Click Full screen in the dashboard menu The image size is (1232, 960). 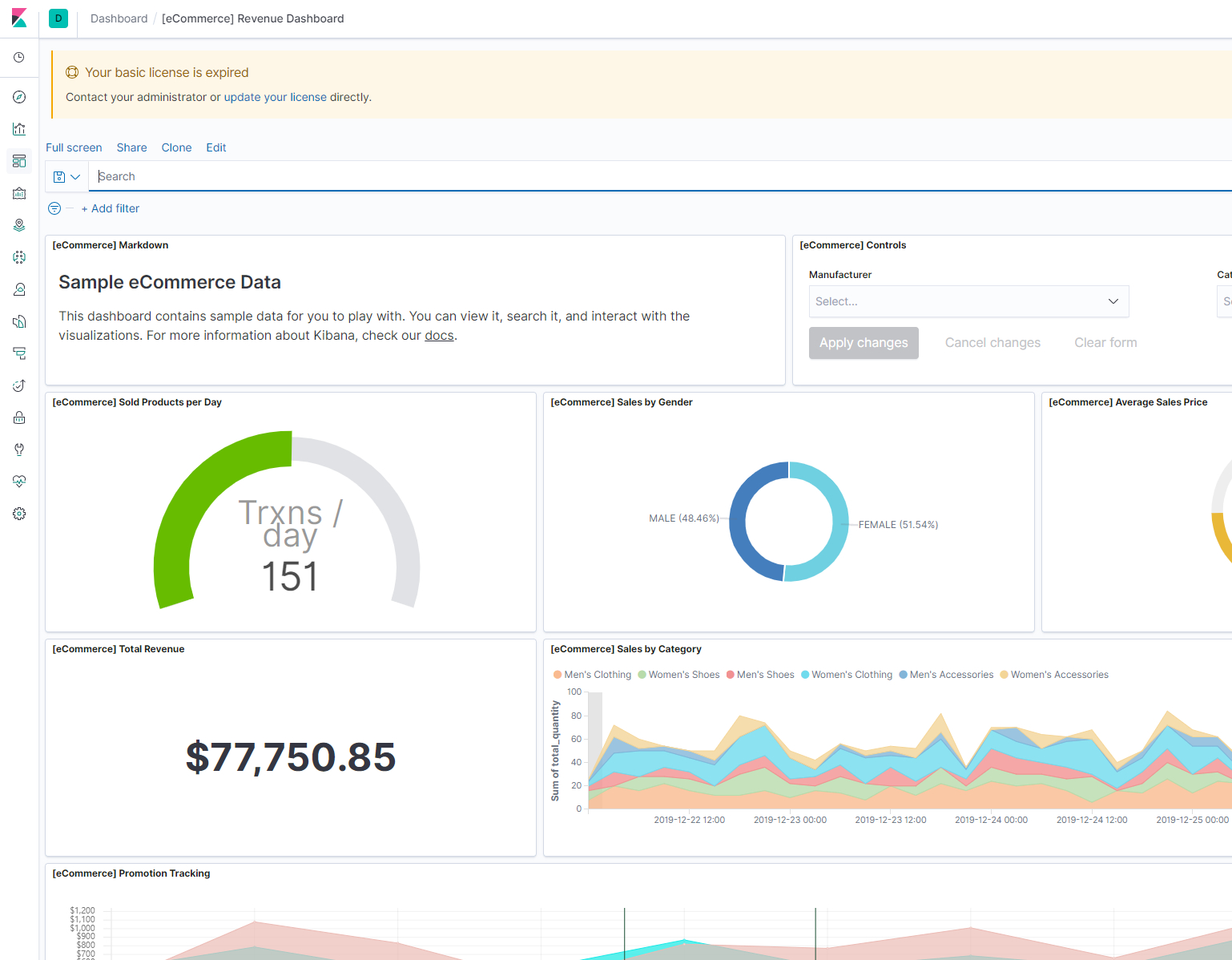74,147
